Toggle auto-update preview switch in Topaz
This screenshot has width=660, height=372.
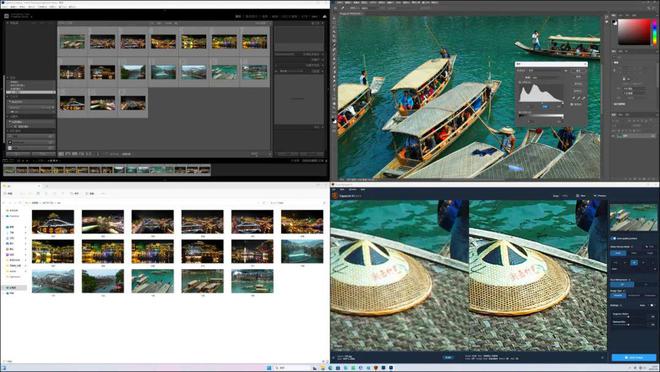pyautogui.click(x=614, y=238)
